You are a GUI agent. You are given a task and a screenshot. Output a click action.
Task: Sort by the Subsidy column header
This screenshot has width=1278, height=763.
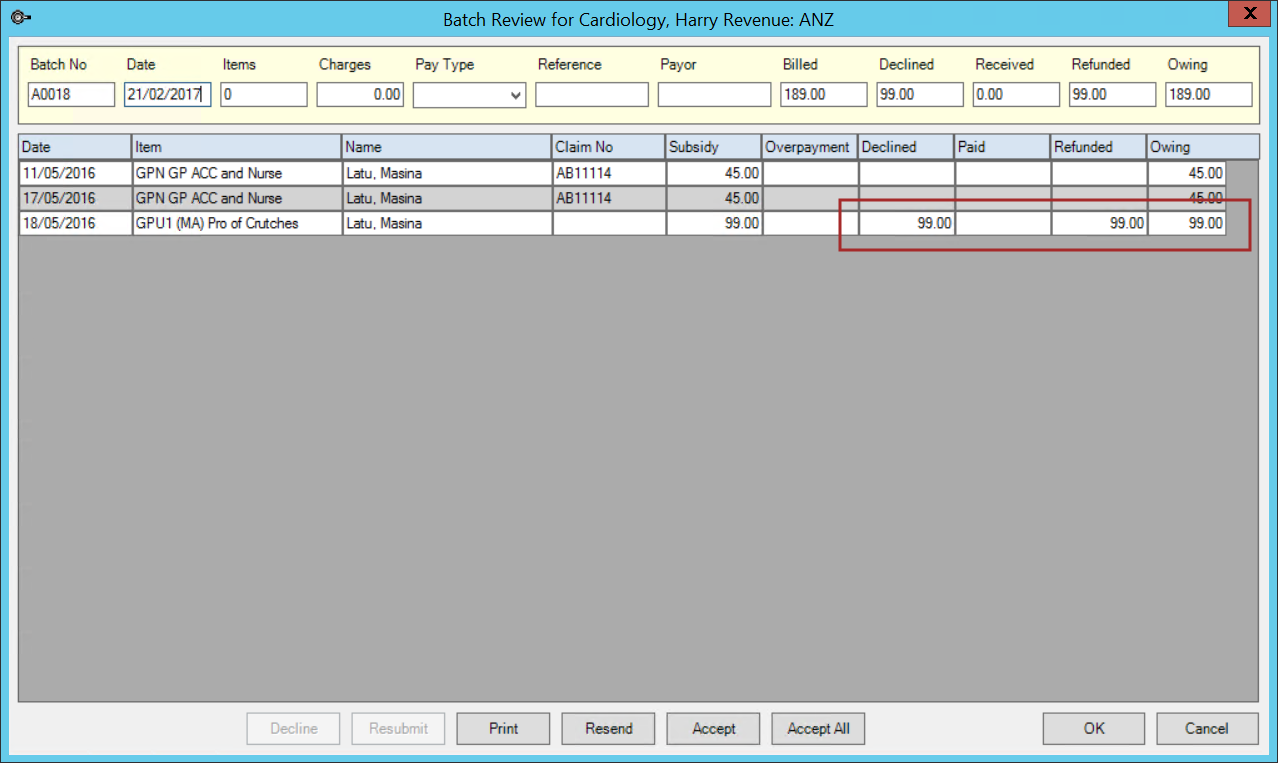pyautogui.click(x=714, y=147)
